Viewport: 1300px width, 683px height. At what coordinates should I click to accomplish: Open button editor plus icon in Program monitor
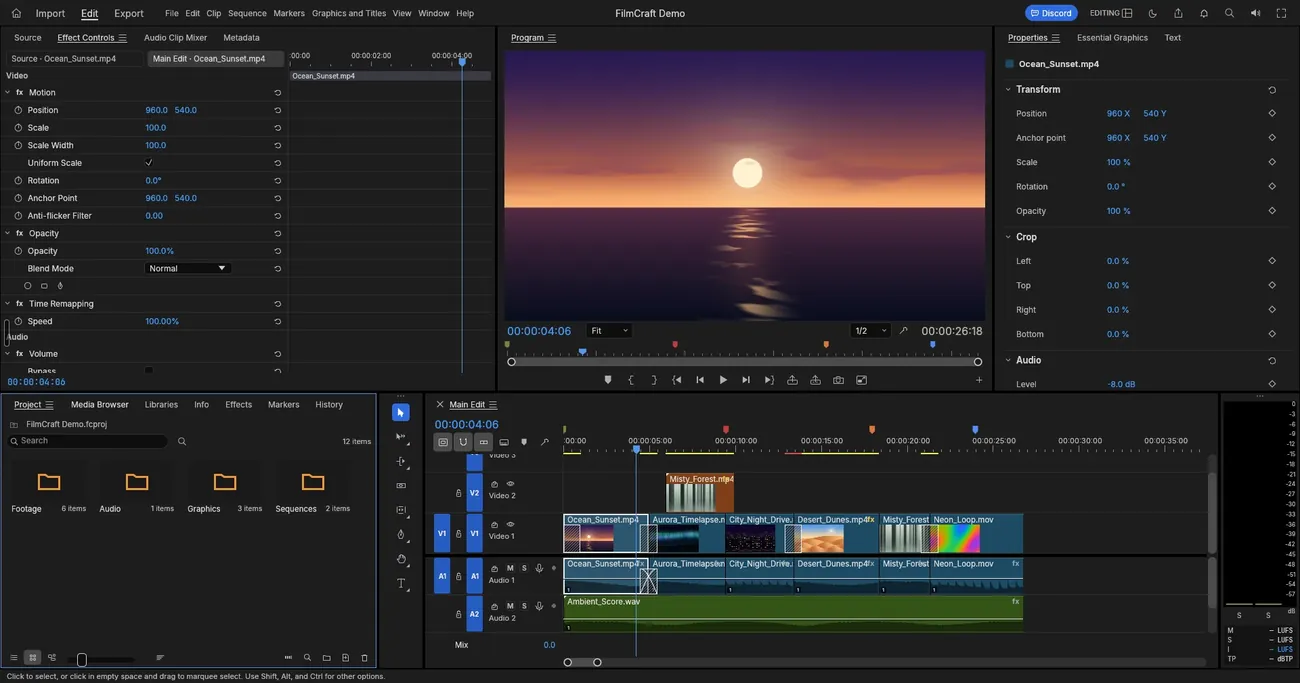coord(979,380)
